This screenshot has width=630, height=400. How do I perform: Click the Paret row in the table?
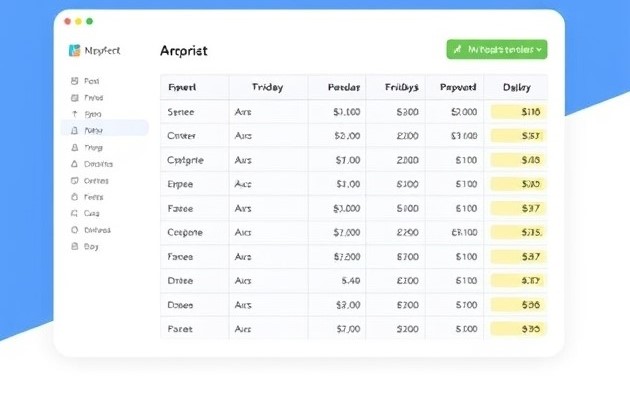(181, 328)
